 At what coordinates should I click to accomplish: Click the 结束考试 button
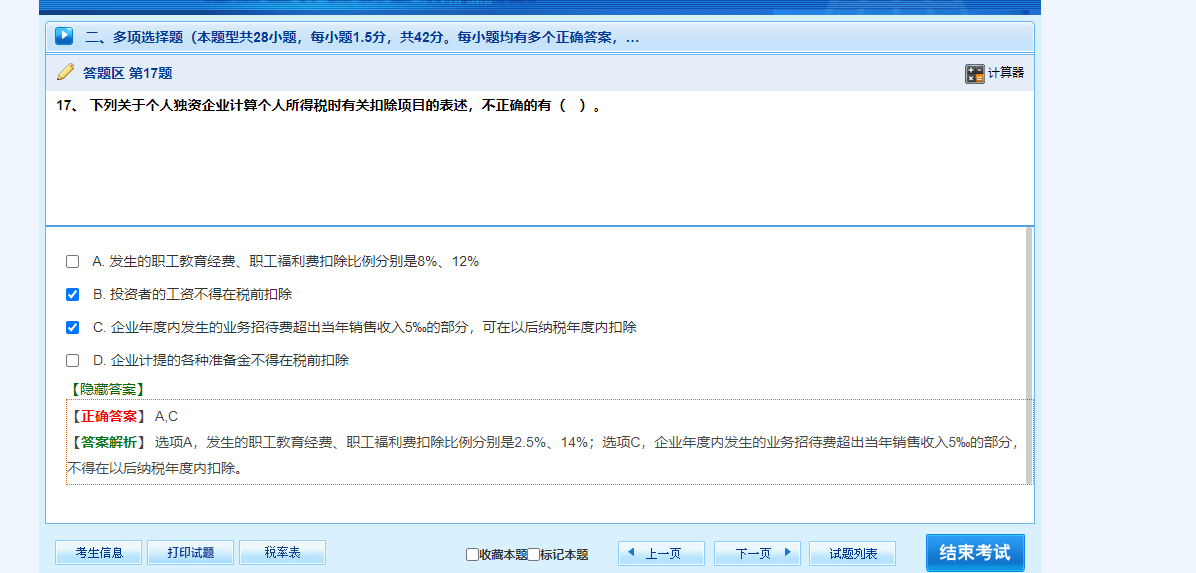tap(975, 552)
